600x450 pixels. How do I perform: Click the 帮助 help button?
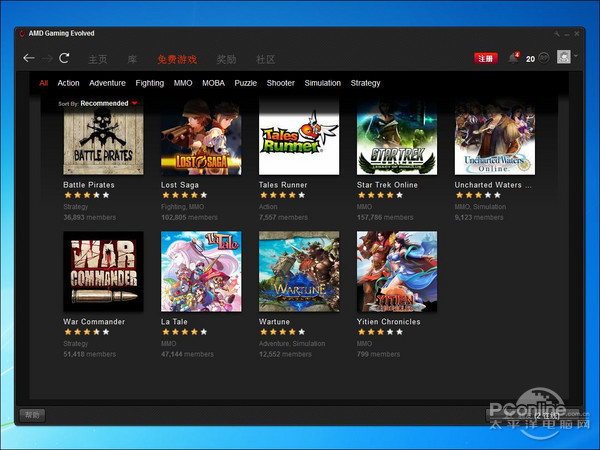click(x=33, y=414)
